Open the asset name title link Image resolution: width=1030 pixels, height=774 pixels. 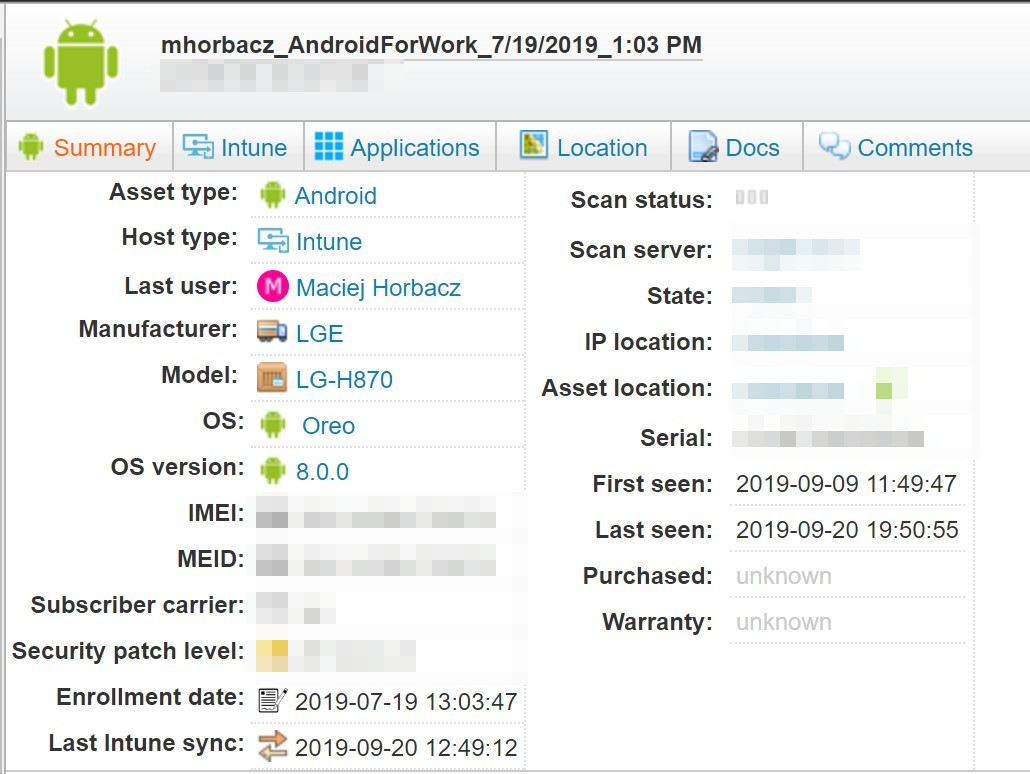tap(432, 45)
